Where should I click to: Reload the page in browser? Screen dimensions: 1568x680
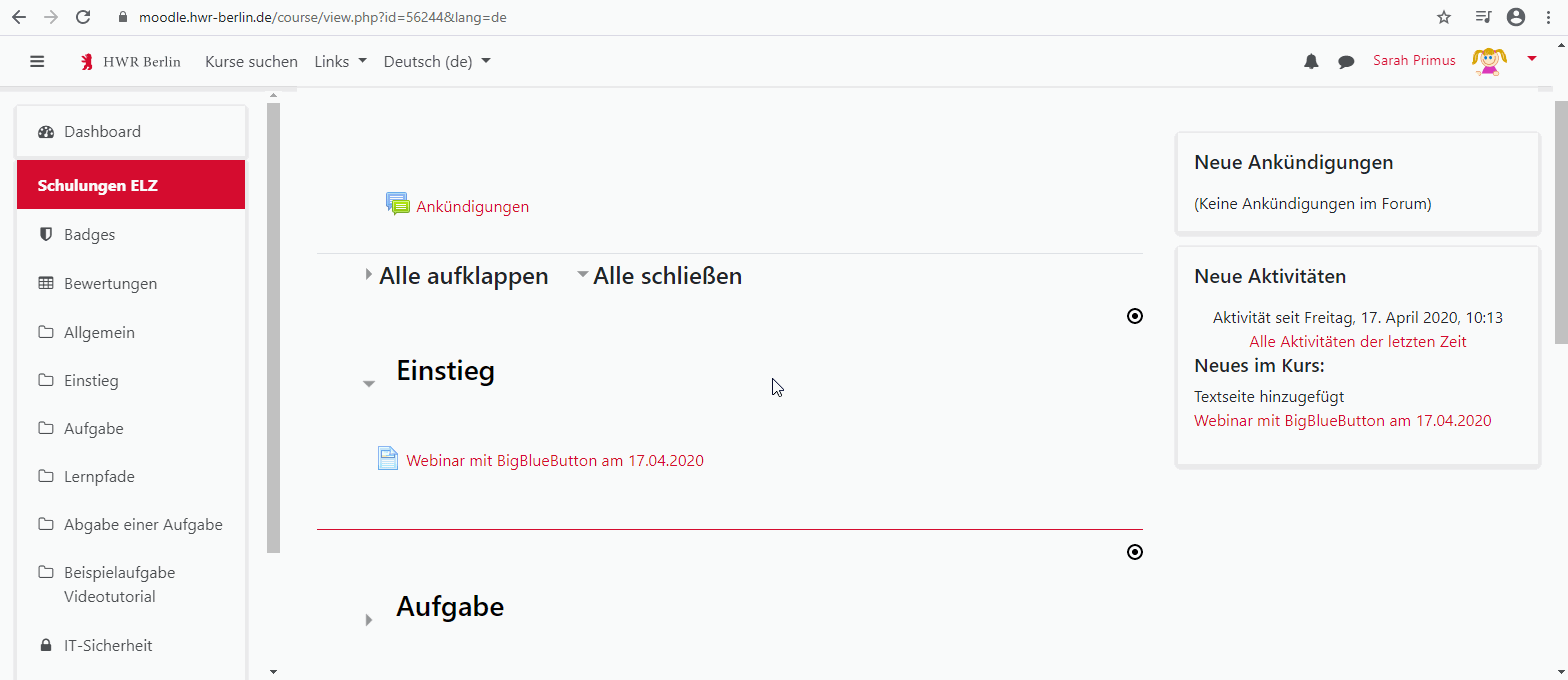(83, 17)
